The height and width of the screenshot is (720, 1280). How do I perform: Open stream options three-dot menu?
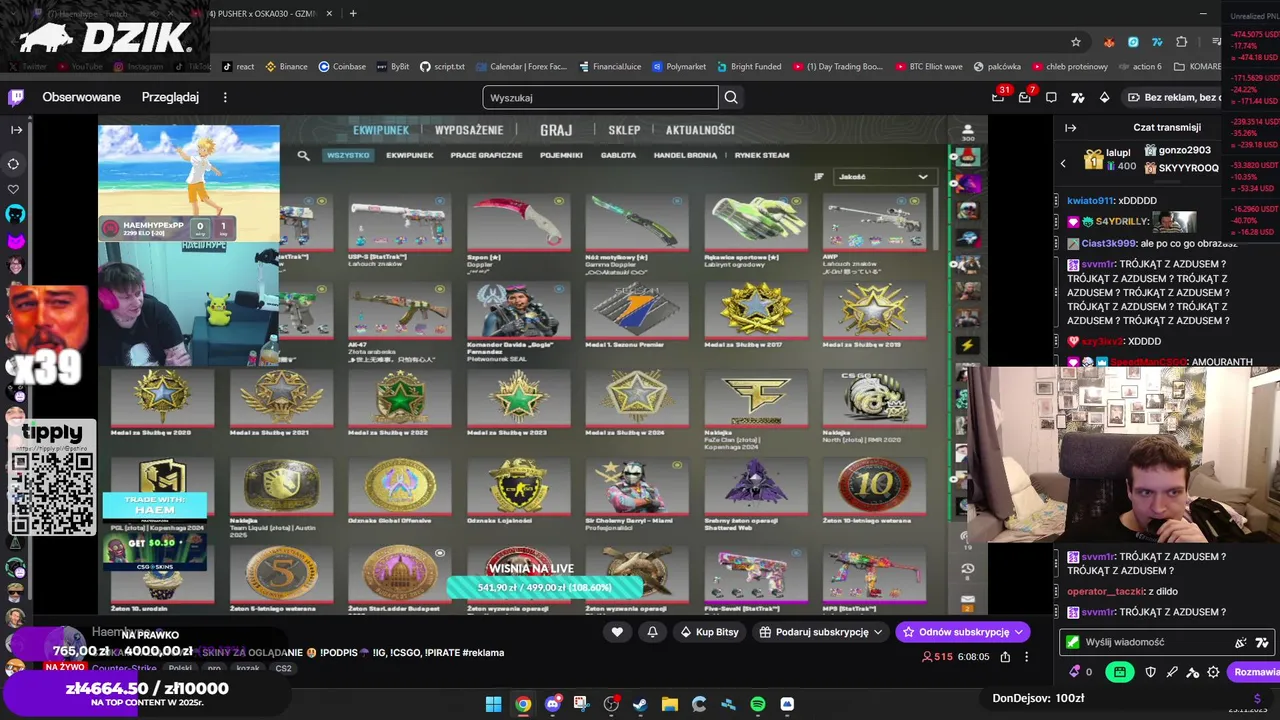(1026, 657)
